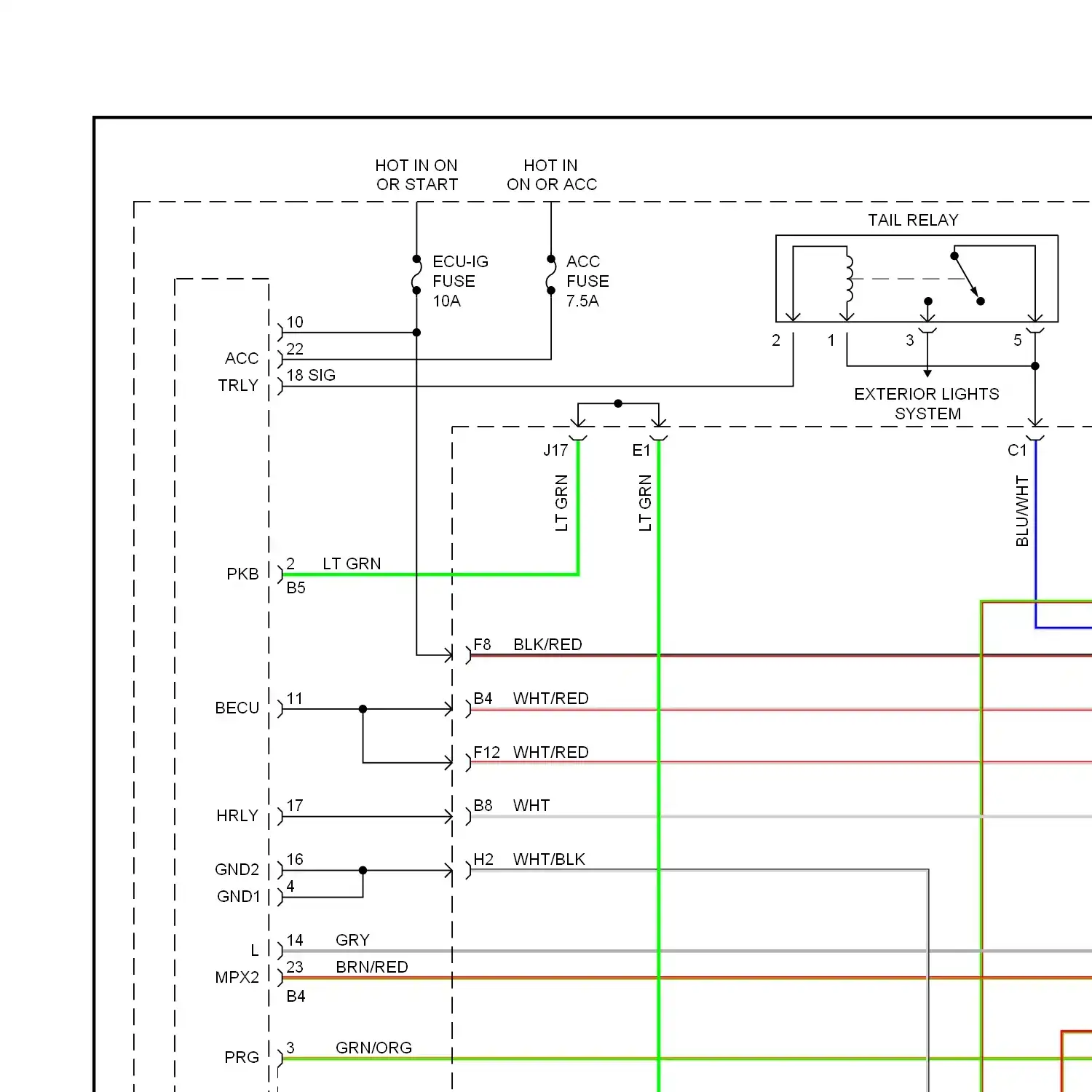Image resolution: width=1092 pixels, height=1092 pixels.
Task: Click the junction dot on BECU pin 11 wire
Action: (x=363, y=709)
